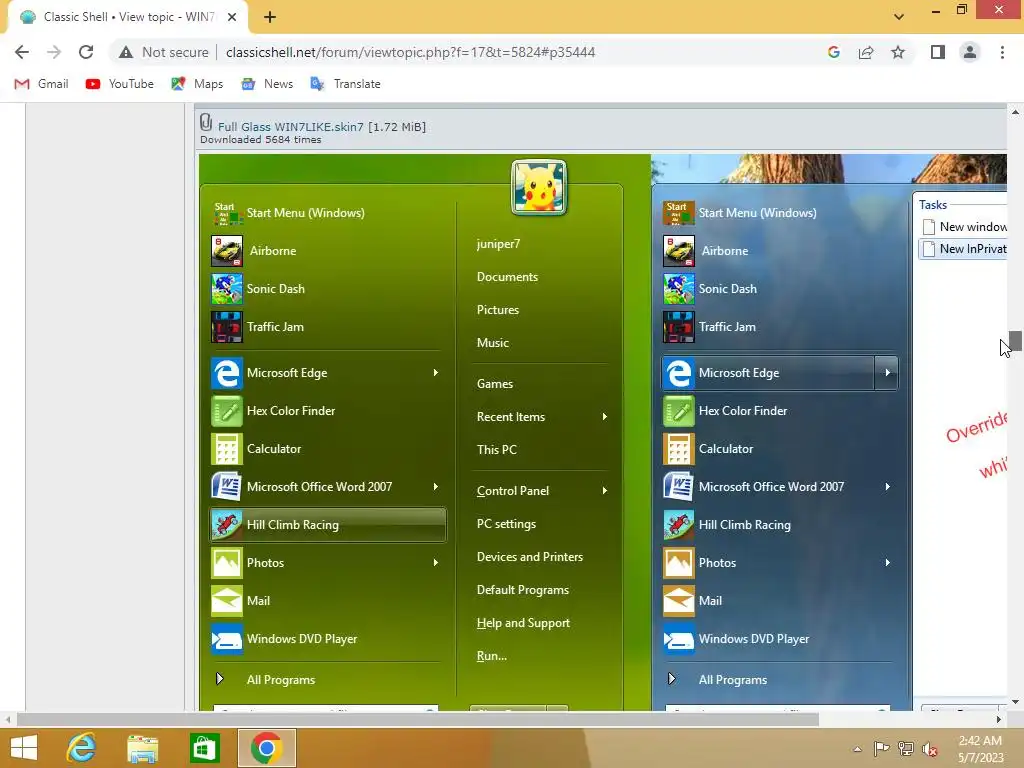The image size is (1024, 768).
Task: Open the Maps bookmark
Action: pyautogui.click(x=197, y=84)
